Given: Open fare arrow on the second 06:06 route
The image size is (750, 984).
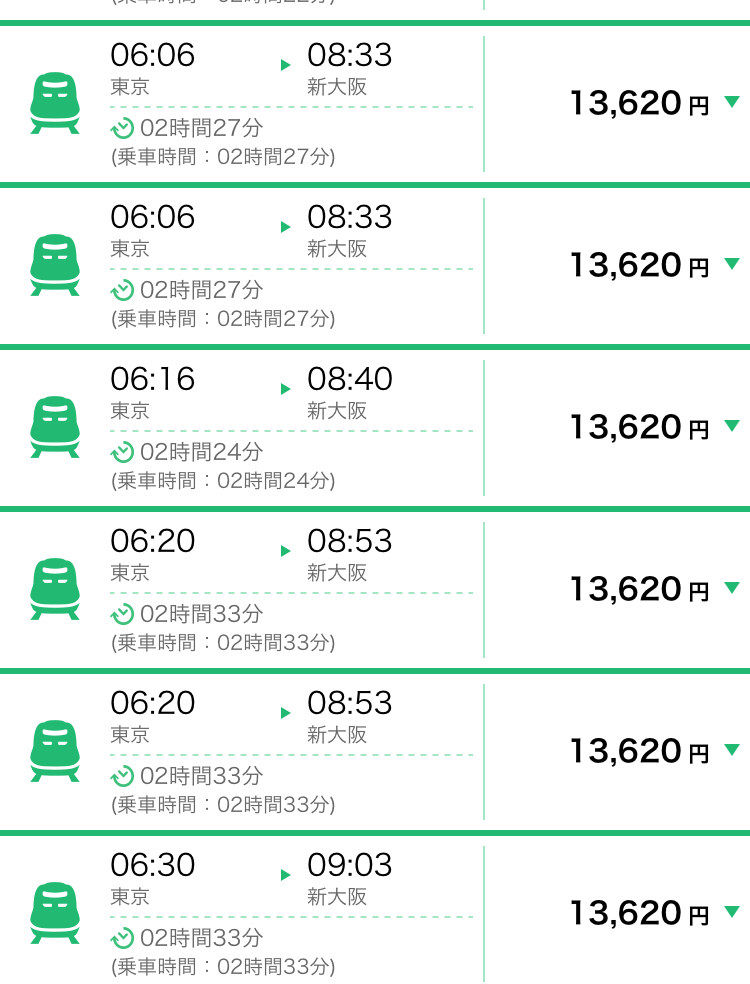Looking at the screenshot, I should coord(732,264).
